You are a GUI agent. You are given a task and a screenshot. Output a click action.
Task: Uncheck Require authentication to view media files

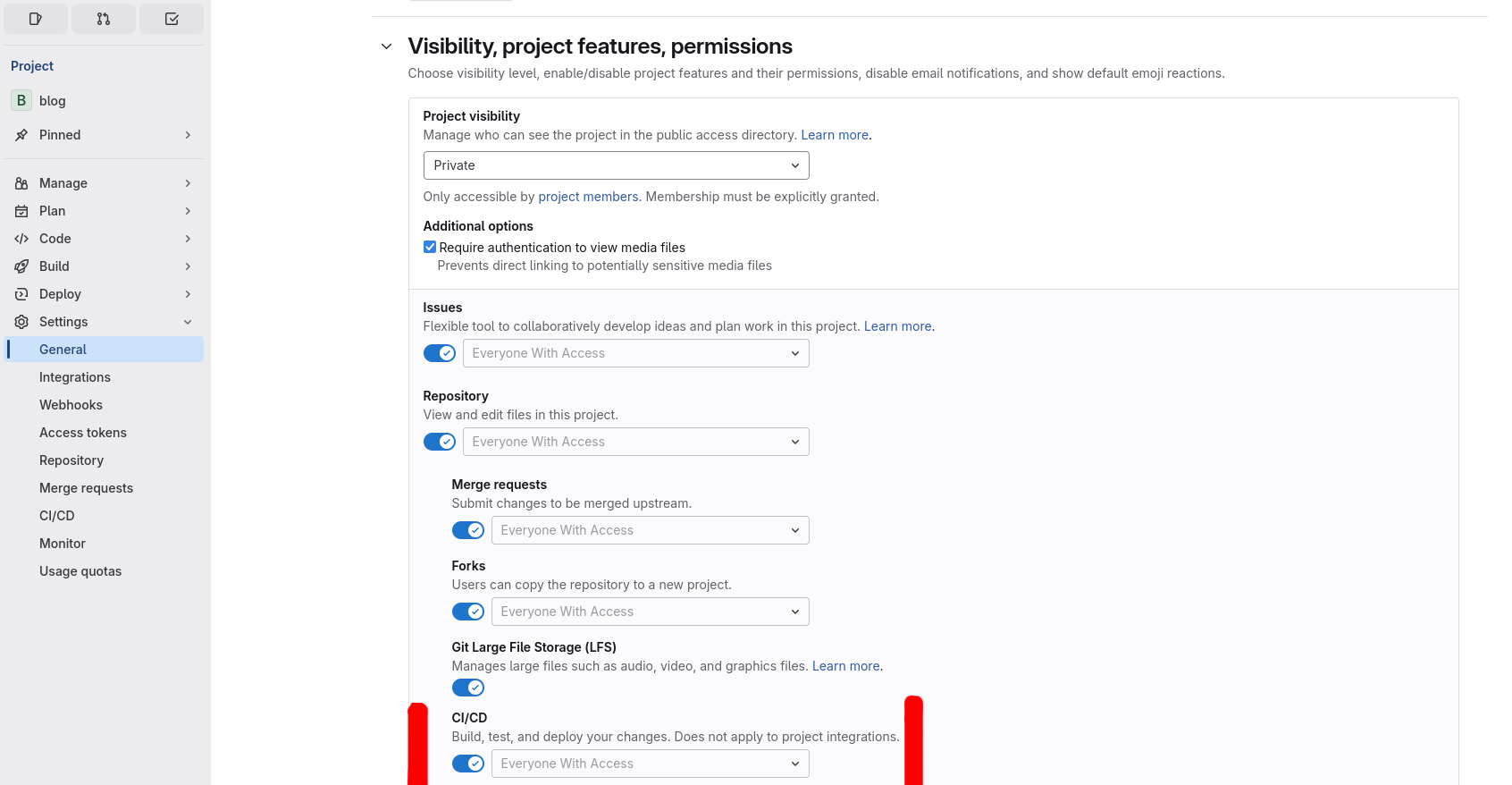(x=430, y=248)
